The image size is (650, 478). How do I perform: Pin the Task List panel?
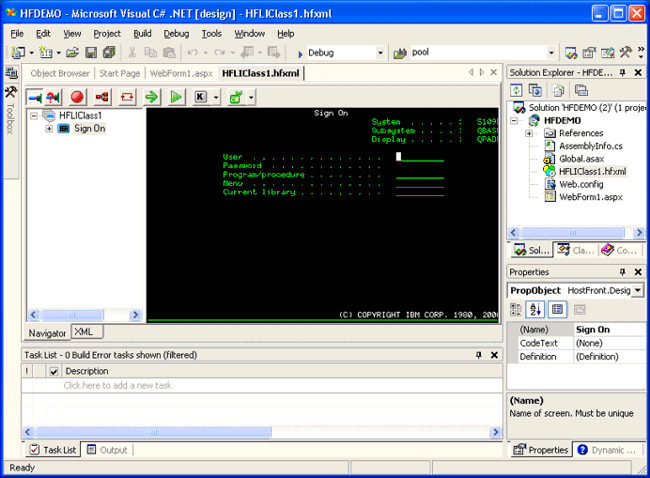tap(479, 355)
